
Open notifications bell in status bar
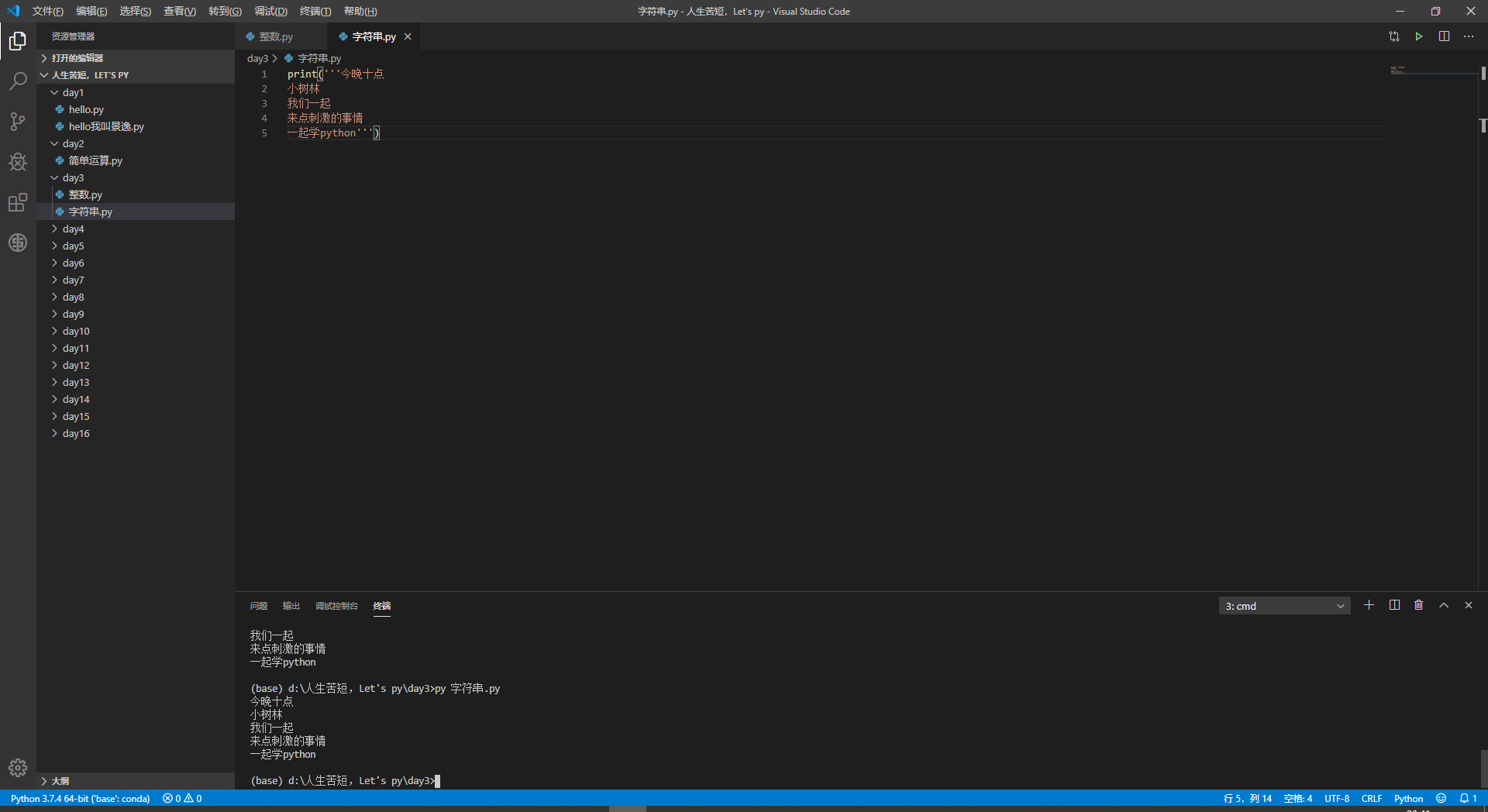point(1468,798)
